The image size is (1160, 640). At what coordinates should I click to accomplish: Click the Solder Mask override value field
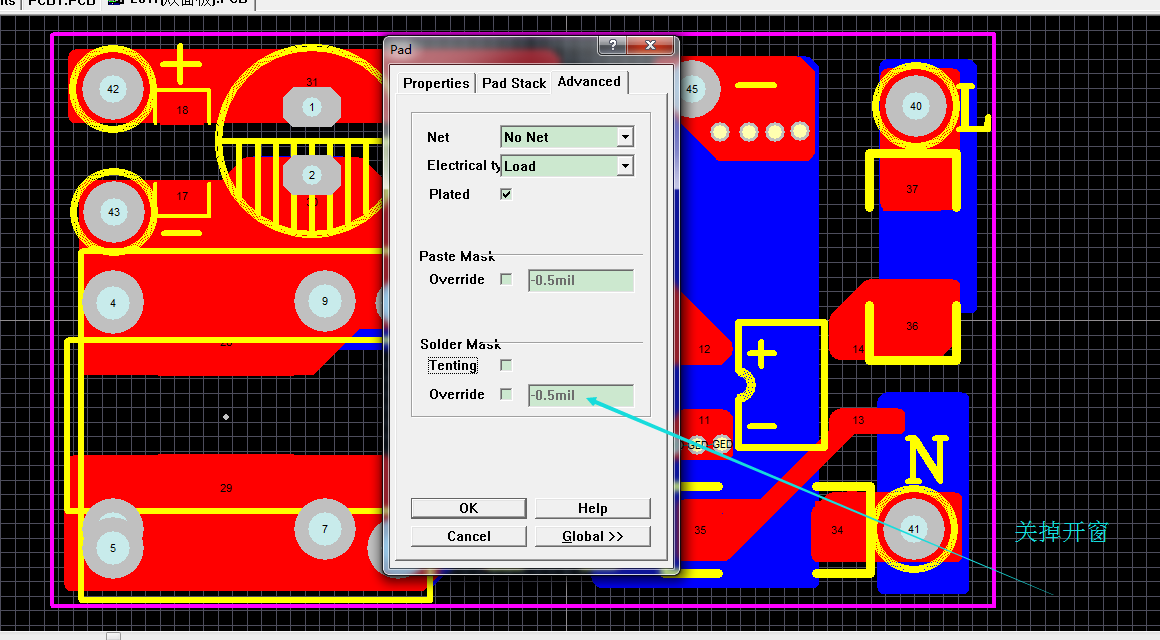[580, 395]
